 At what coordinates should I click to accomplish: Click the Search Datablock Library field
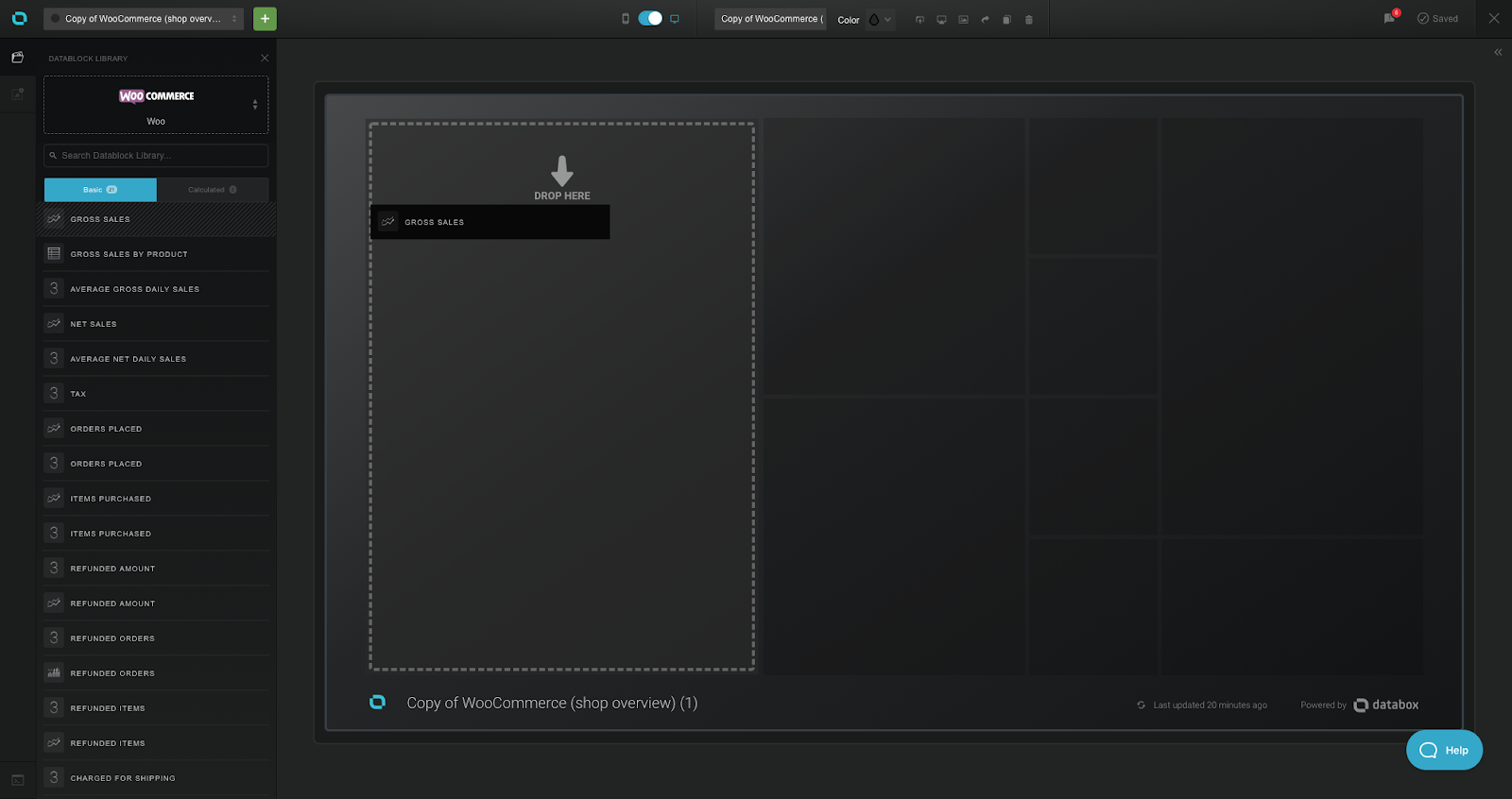pos(156,156)
